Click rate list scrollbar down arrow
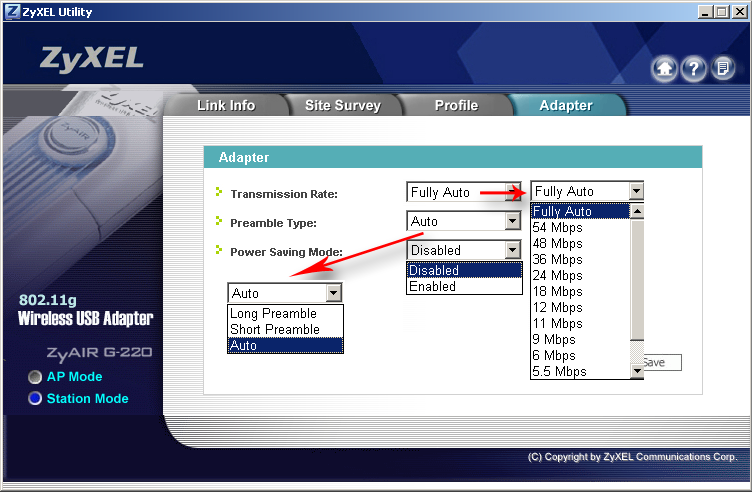Screen dimensions: 752x492 637,371
